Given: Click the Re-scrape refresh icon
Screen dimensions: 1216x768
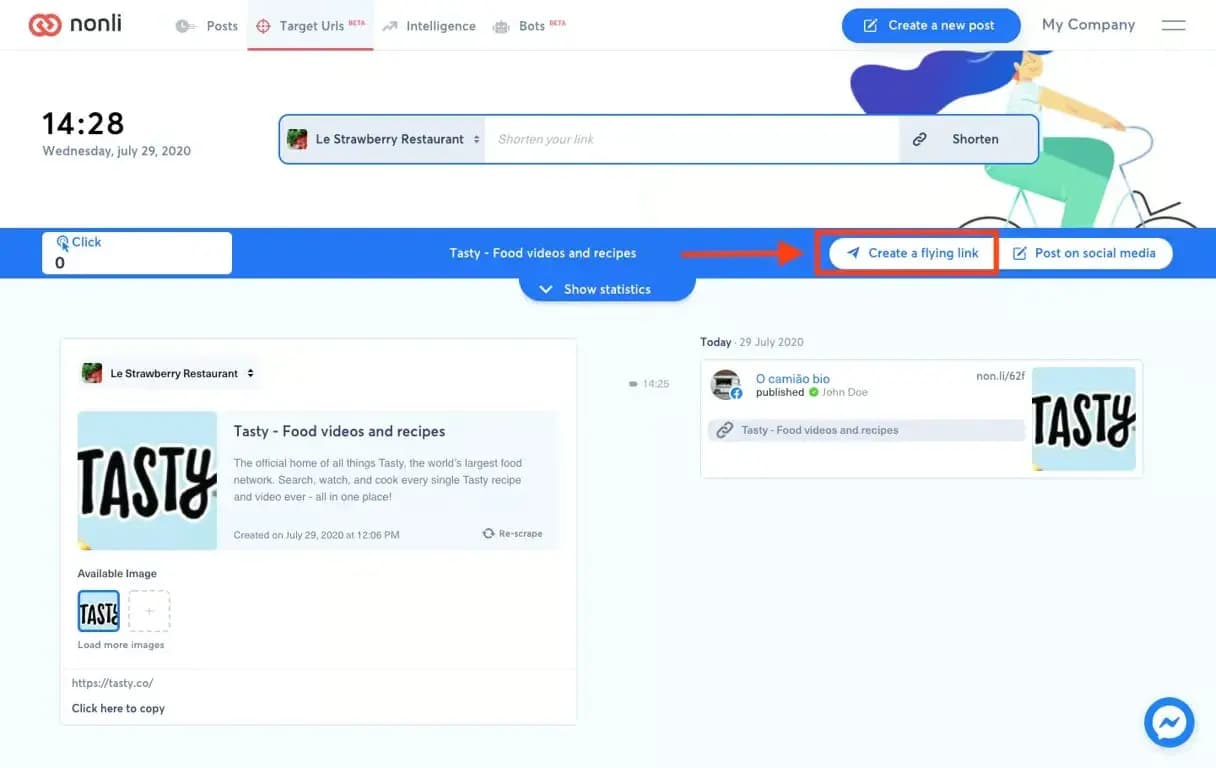Looking at the screenshot, I should pyautogui.click(x=488, y=534).
